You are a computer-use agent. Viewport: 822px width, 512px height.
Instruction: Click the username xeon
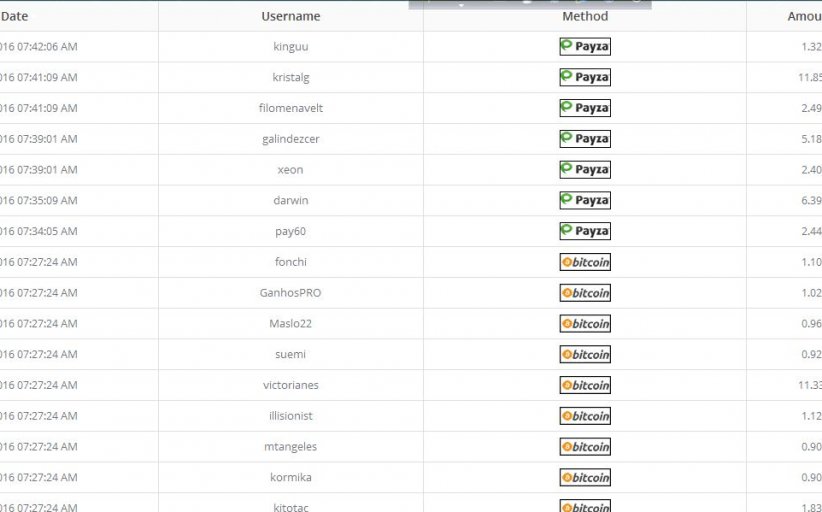290,170
